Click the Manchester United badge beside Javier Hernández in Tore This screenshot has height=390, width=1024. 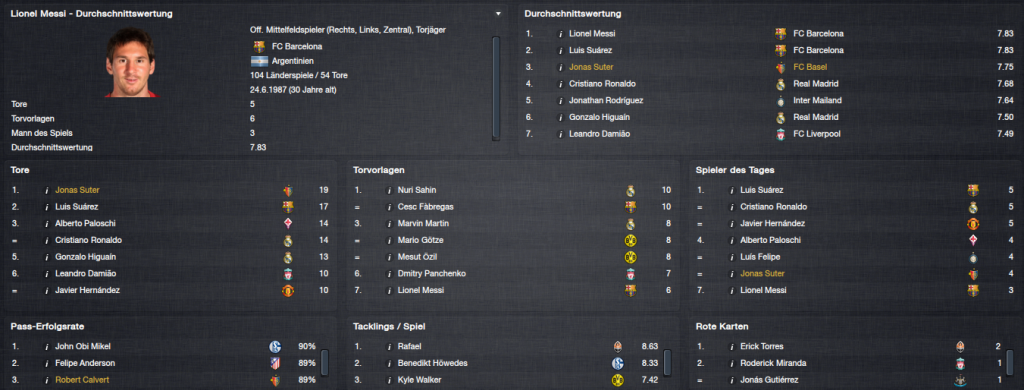[x=288, y=291]
